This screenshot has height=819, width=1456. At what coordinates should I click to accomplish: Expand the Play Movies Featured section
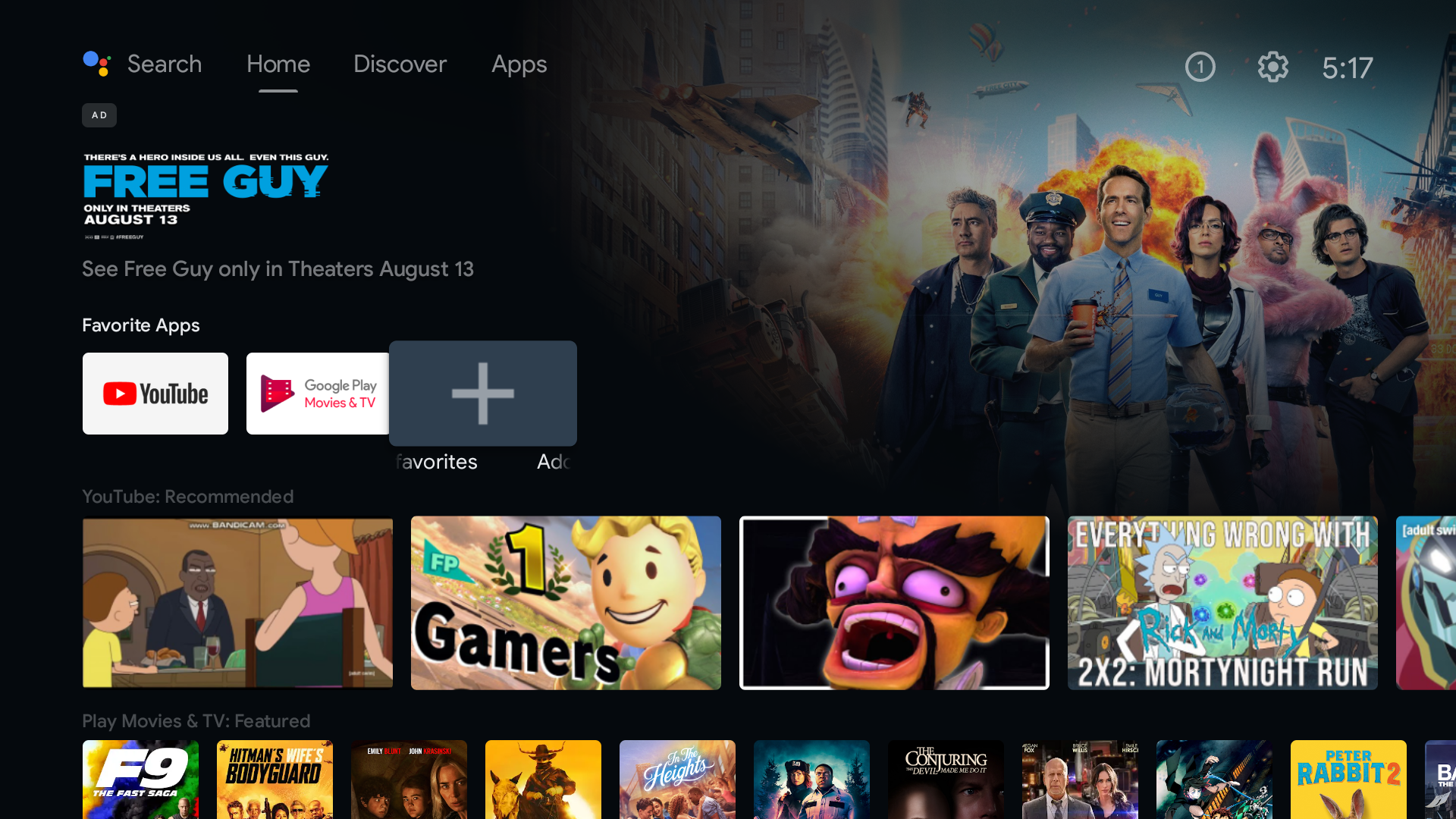coord(196,720)
